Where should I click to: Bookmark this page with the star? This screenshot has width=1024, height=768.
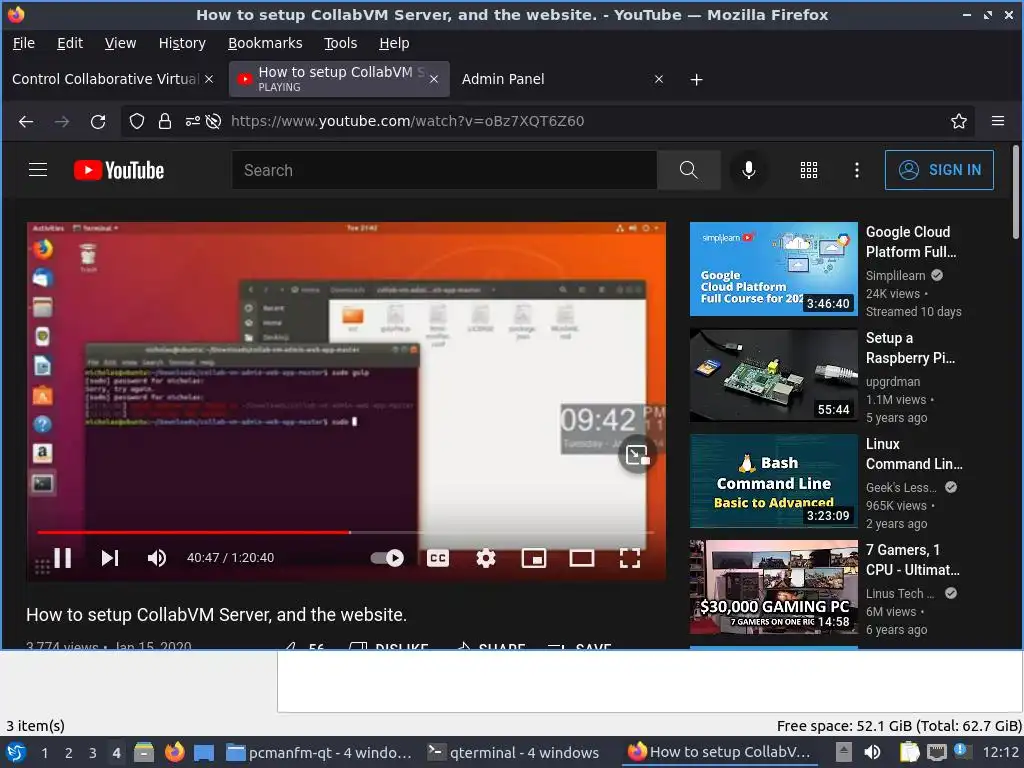pos(959,121)
